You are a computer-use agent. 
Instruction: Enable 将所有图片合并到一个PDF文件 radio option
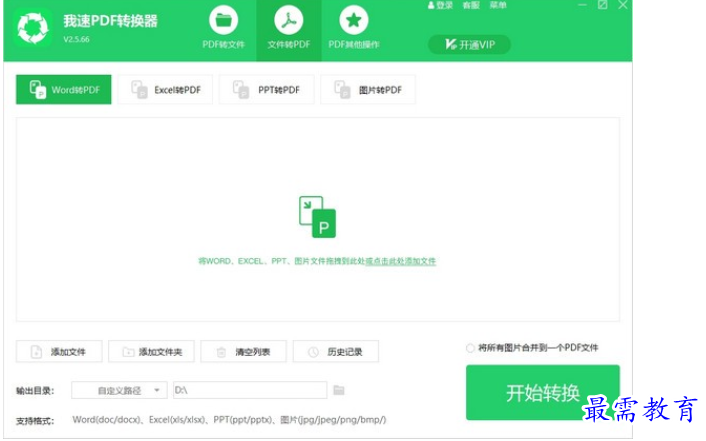(471, 348)
